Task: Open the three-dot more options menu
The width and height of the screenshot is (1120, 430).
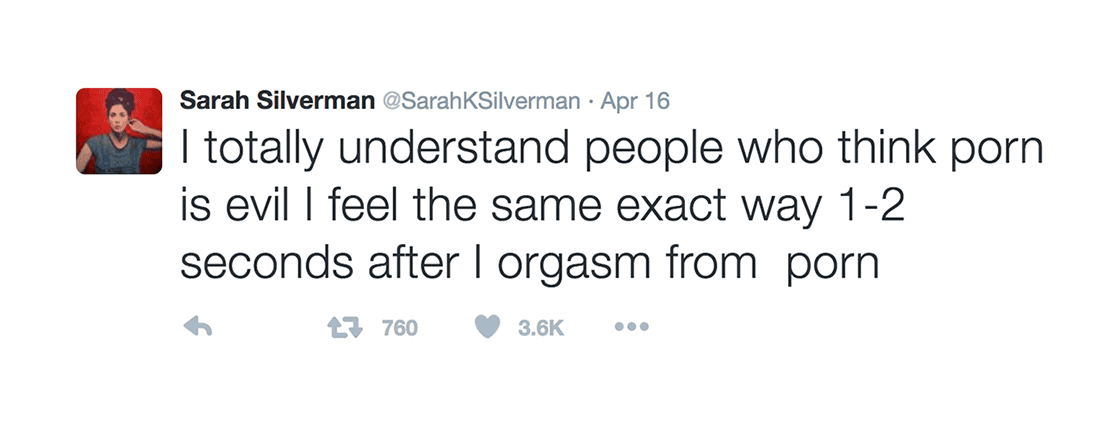Action: pos(633,327)
